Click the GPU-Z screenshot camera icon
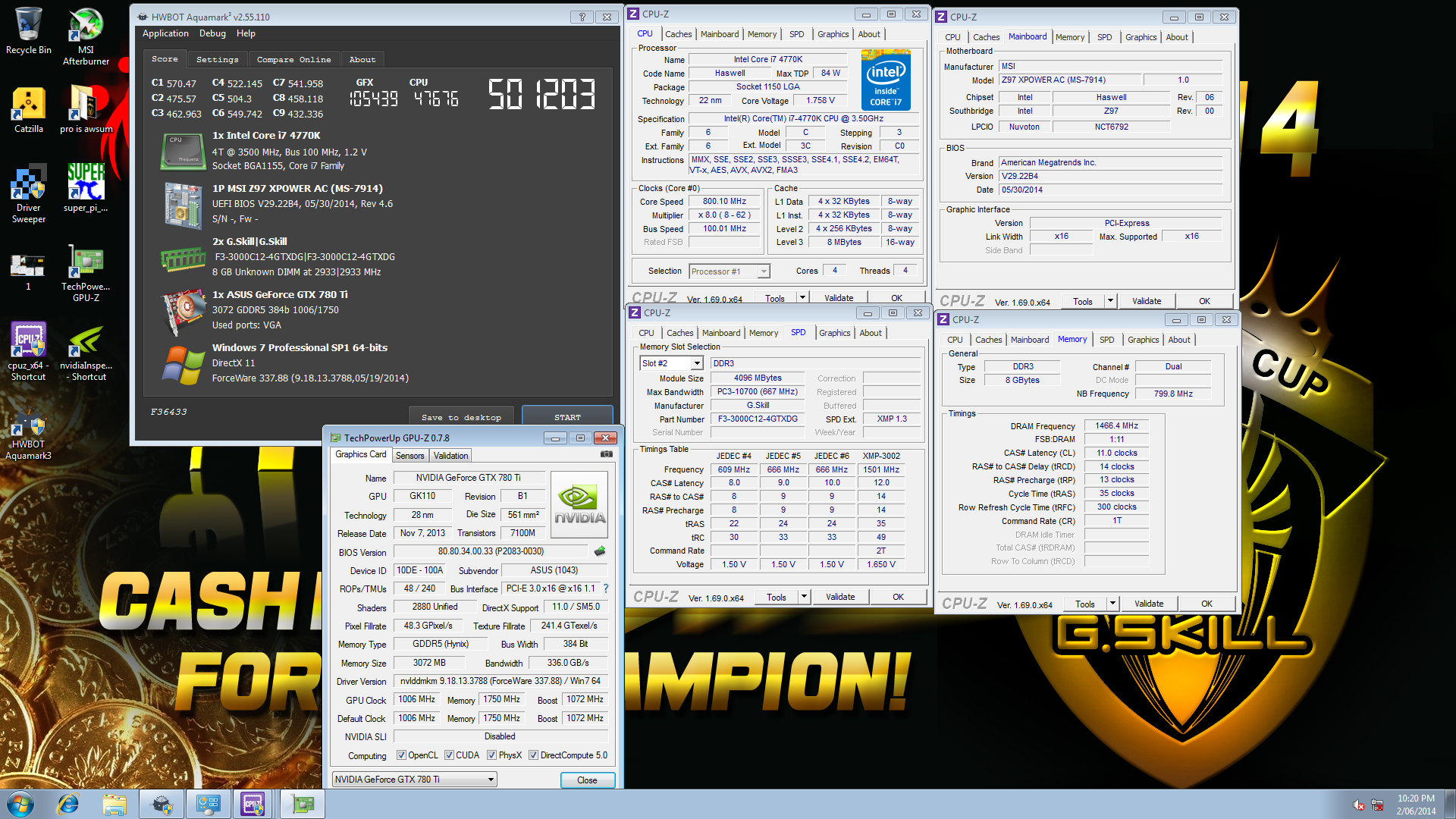1456x819 pixels. (607, 454)
